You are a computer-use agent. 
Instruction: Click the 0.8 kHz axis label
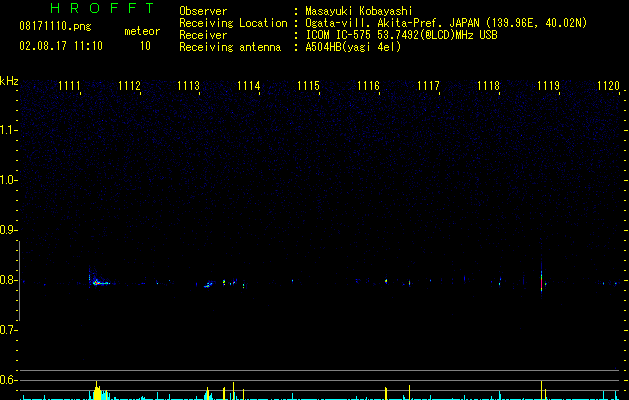(x=8, y=280)
